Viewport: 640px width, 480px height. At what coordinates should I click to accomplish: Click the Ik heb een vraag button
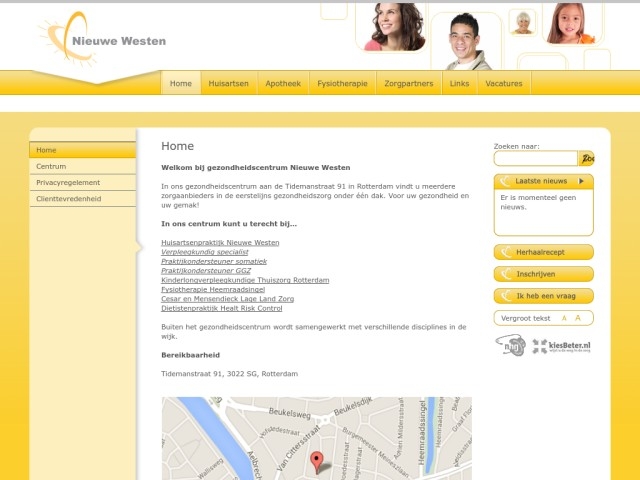point(543,296)
